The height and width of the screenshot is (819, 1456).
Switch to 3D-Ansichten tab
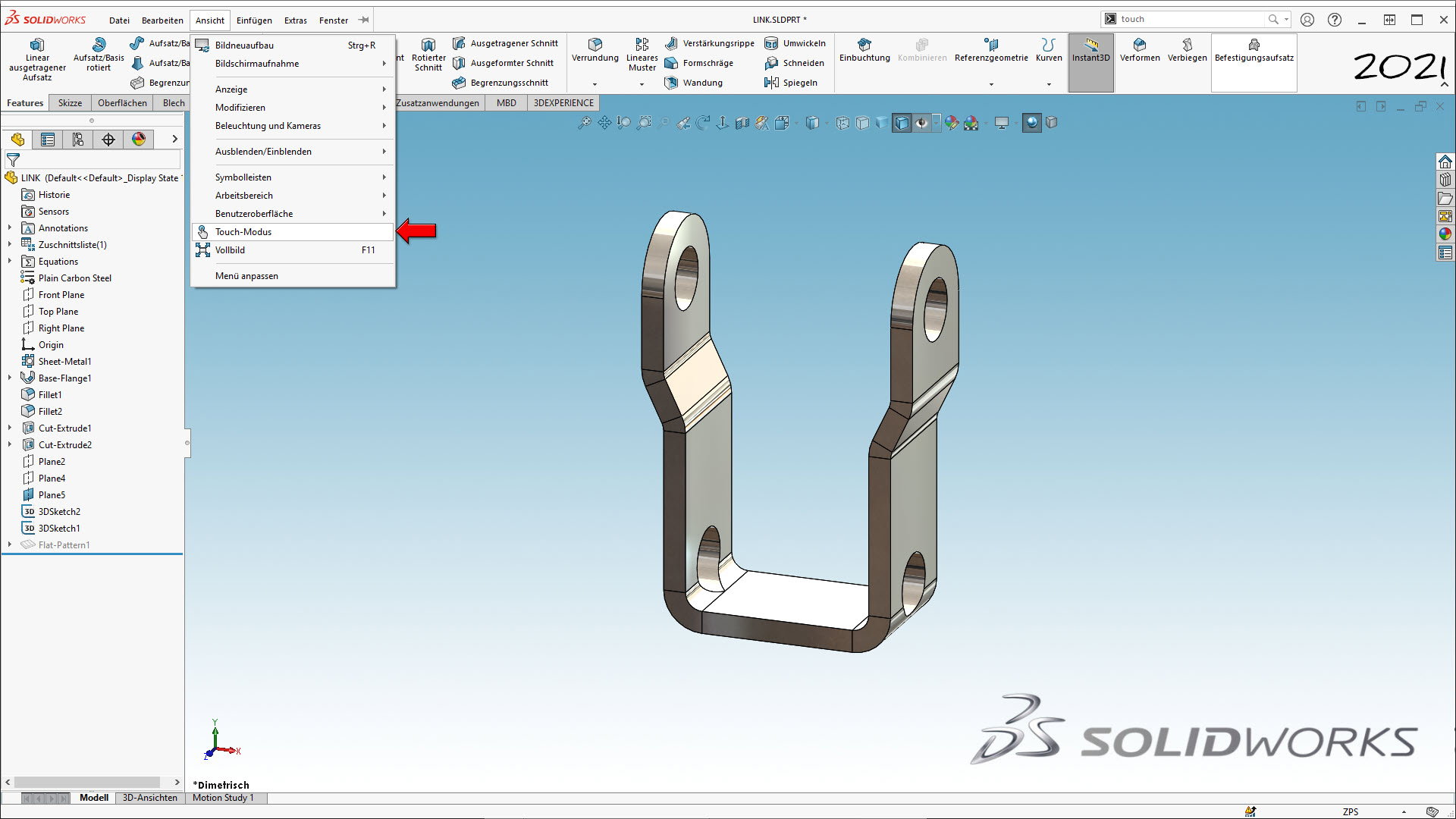[150, 798]
